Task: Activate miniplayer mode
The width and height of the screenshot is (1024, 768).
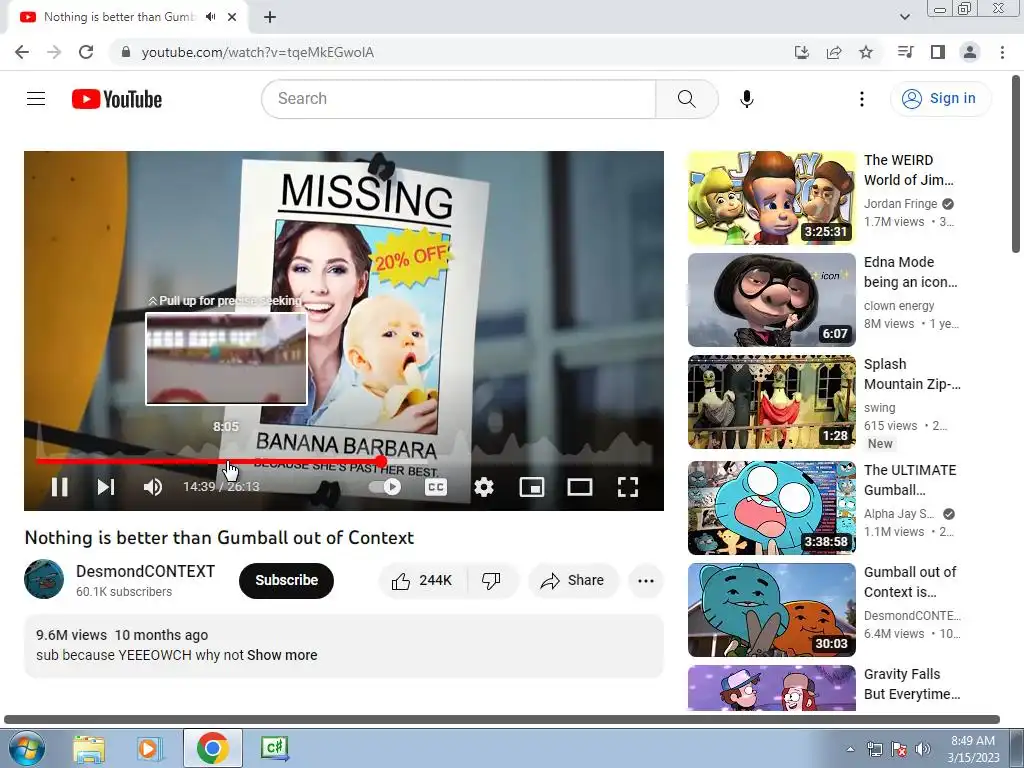Action: click(x=532, y=487)
